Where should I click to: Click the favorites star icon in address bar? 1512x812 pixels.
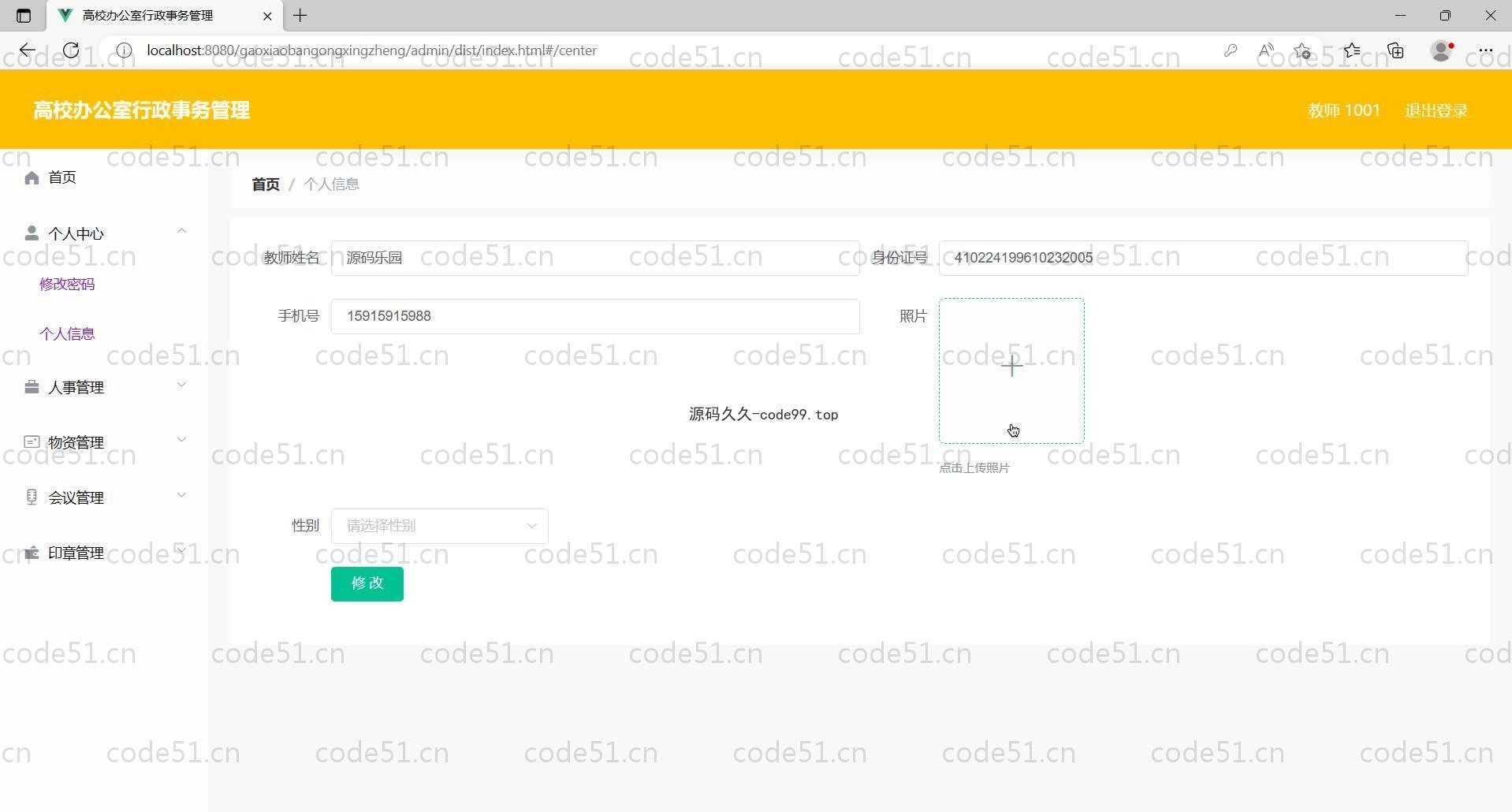point(1302,50)
